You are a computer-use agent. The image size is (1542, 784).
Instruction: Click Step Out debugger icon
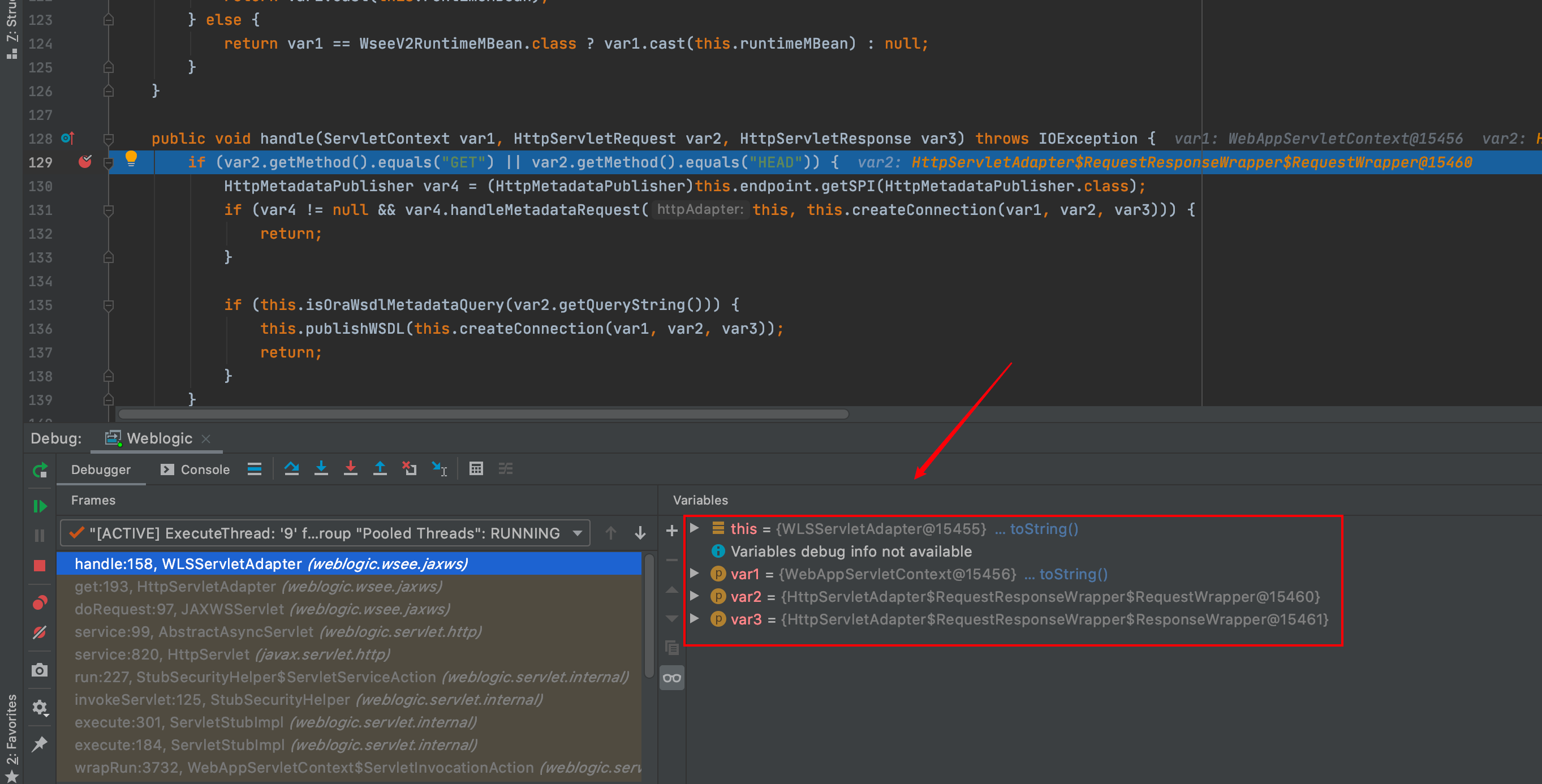pos(380,468)
